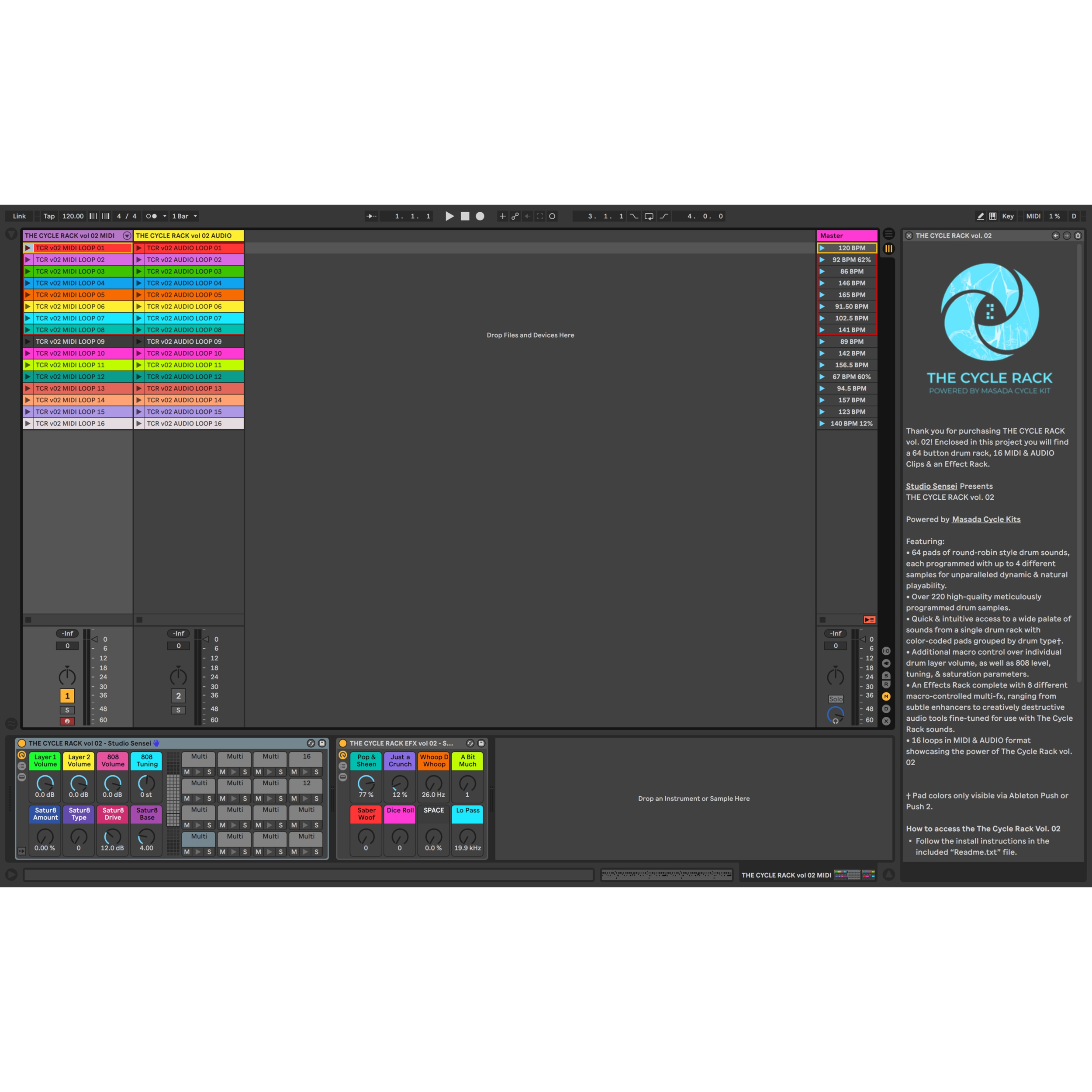Open the Studio Sensei link

(932, 486)
